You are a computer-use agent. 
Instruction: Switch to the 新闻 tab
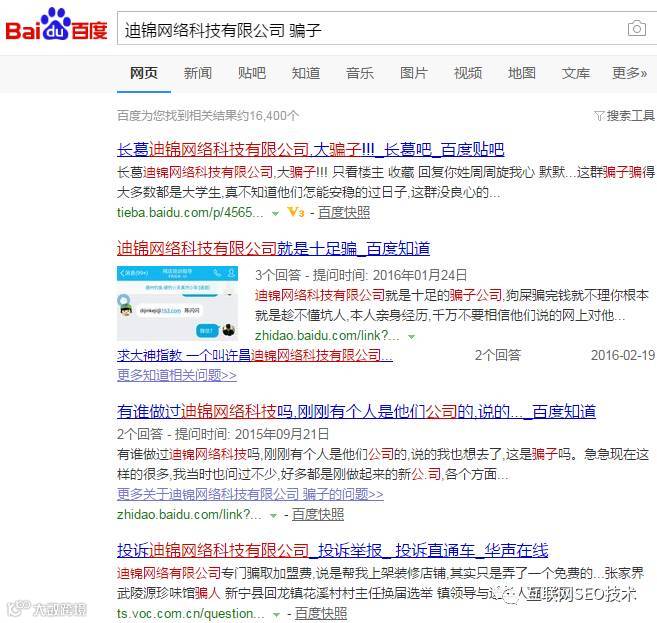click(x=198, y=73)
